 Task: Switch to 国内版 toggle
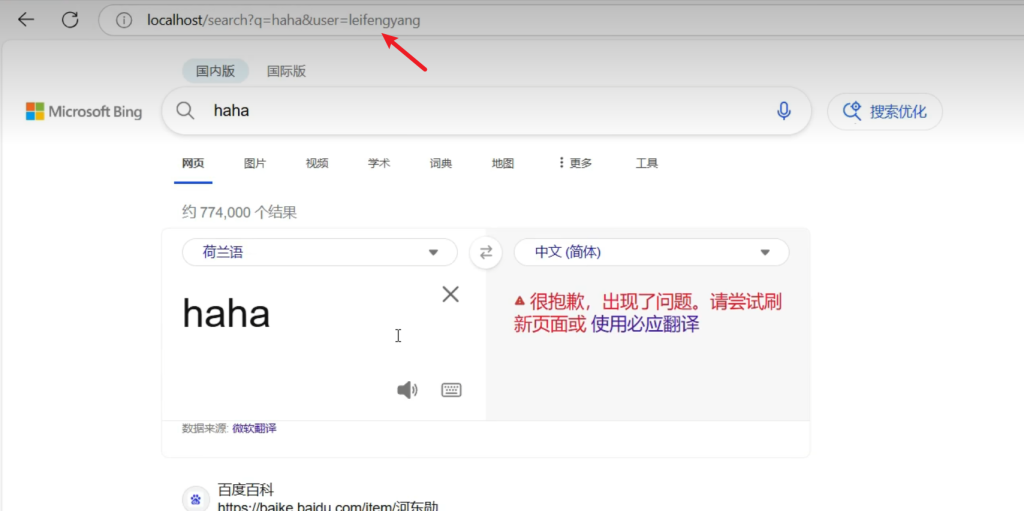[x=215, y=71]
